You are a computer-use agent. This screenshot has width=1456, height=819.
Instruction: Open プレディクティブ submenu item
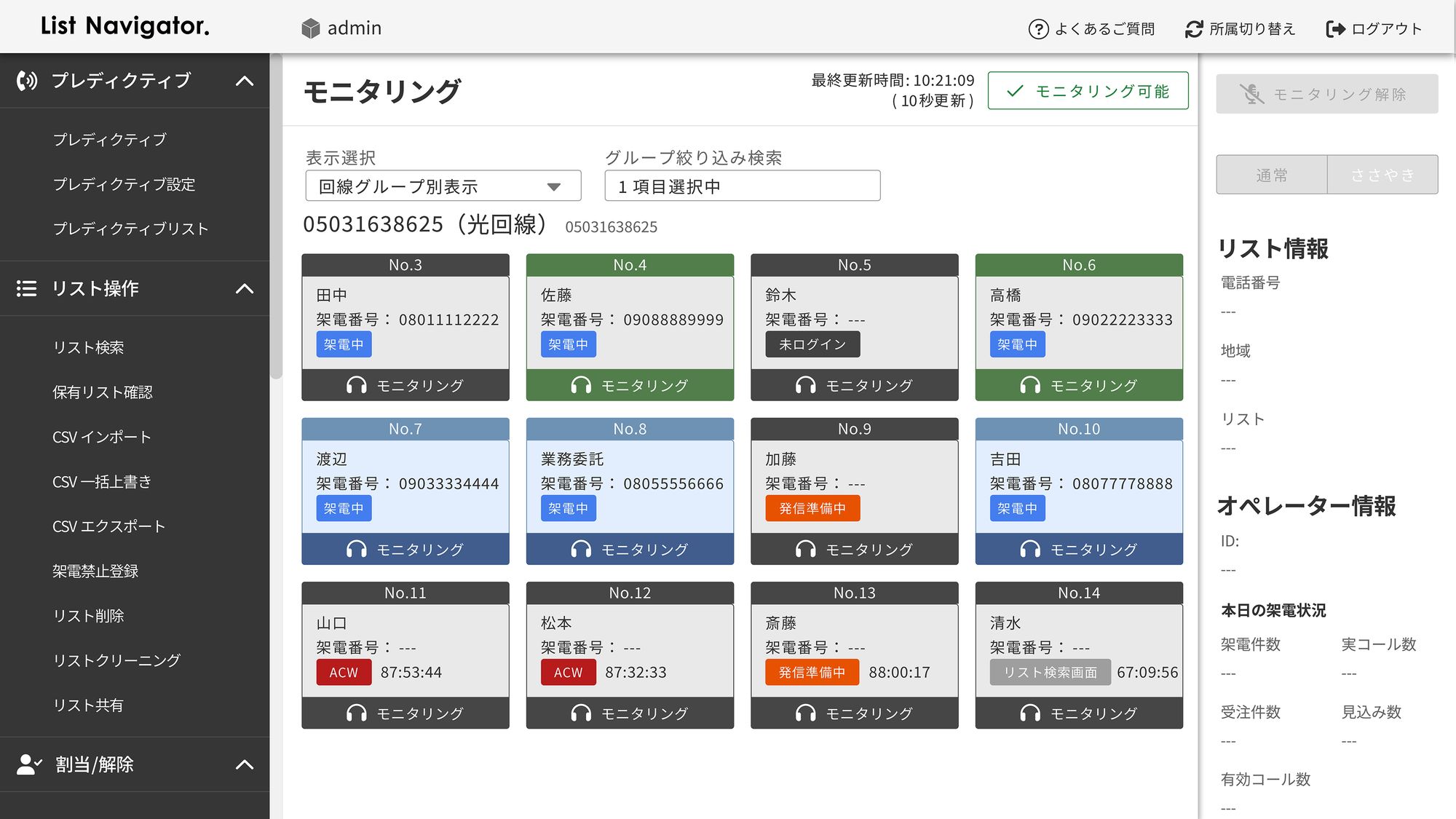(109, 139)
